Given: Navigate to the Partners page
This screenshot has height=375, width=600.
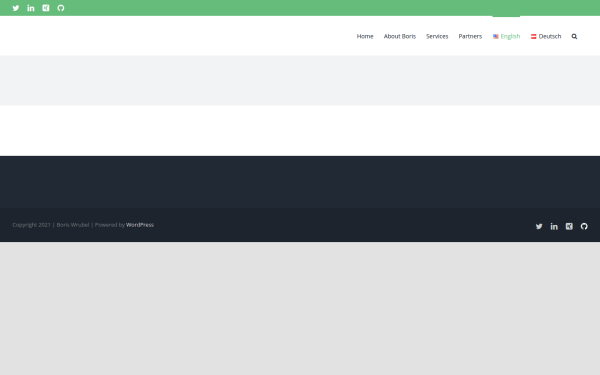Looking at the screenshot, I should tap(470, 36).
